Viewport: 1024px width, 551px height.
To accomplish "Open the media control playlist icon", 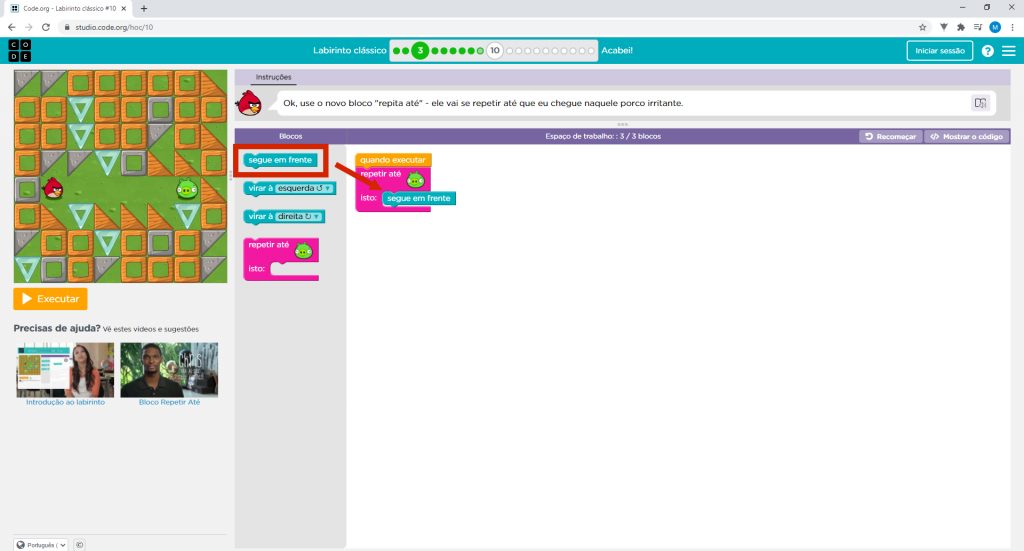I will coord(978,27).
